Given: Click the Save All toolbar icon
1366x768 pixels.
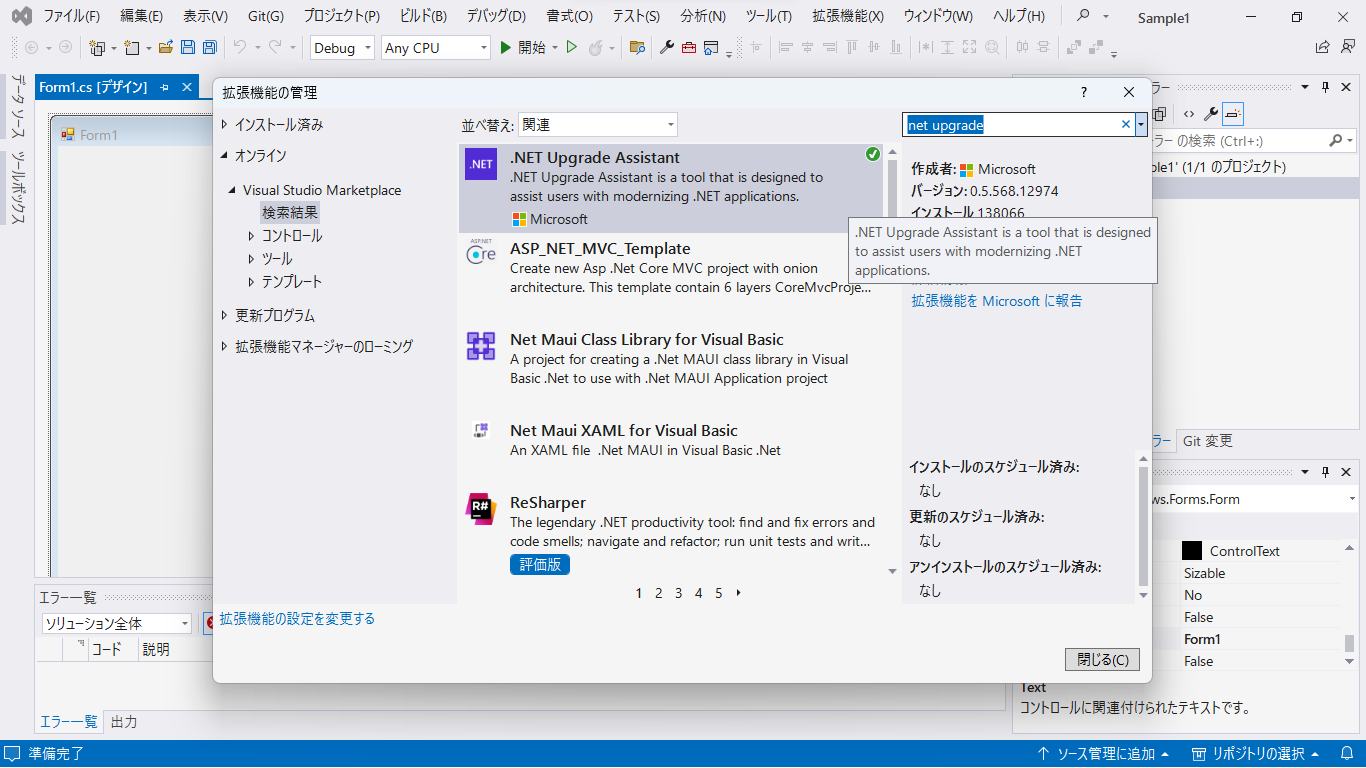Looking at the screenshot, I should (x=209, y=48).
